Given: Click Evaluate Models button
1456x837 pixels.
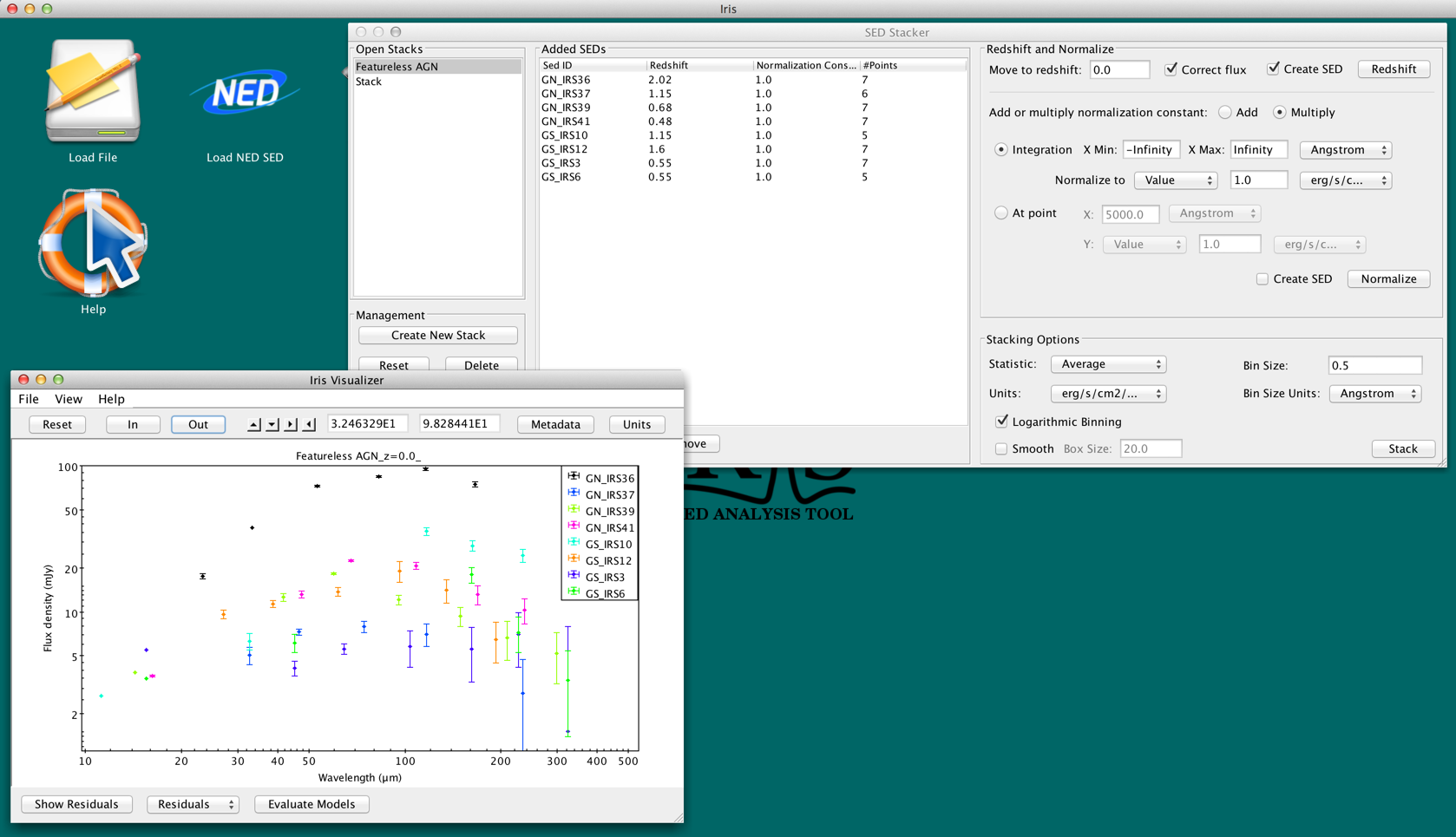Looking at the screenshot, I should click(x=312, y=804).
